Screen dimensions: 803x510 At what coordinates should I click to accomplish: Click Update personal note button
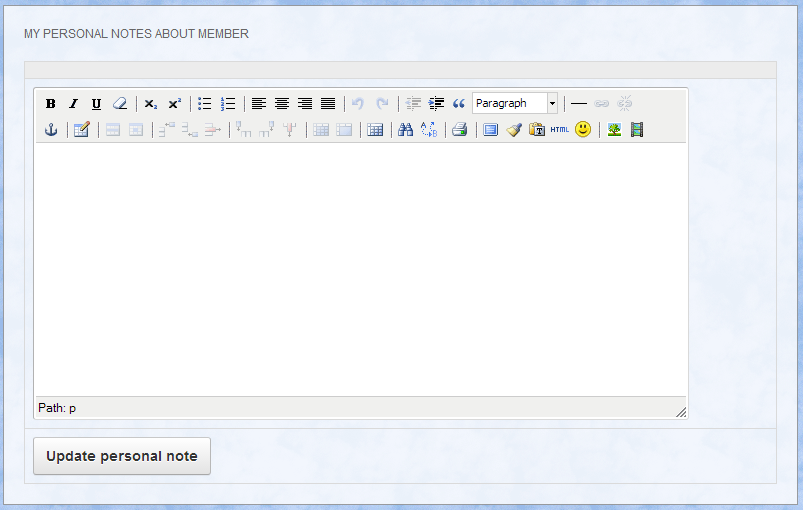(x=122, y=456)
